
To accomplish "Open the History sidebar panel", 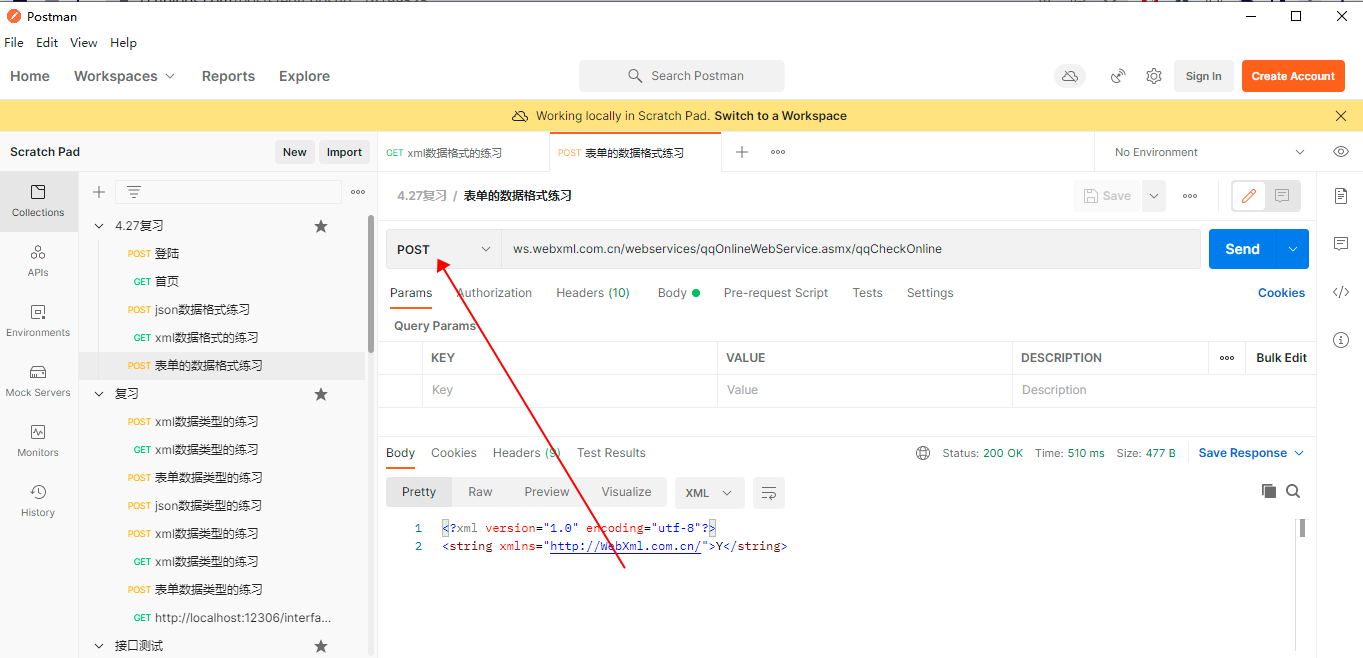I will [38, 501].
